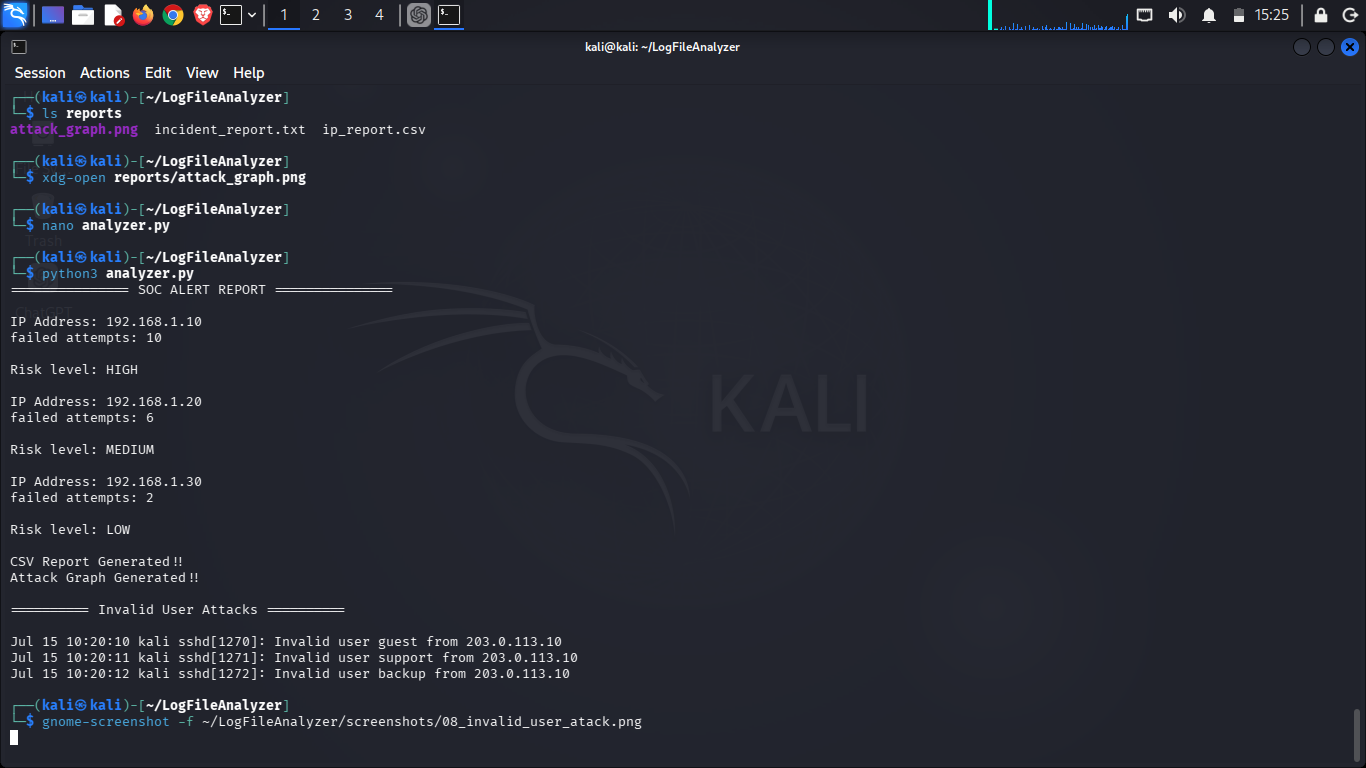The width and height of the screenshot is (1366, 768).
Task: Open the clock showing 15:25
Action: click(x=1272, y=15)
